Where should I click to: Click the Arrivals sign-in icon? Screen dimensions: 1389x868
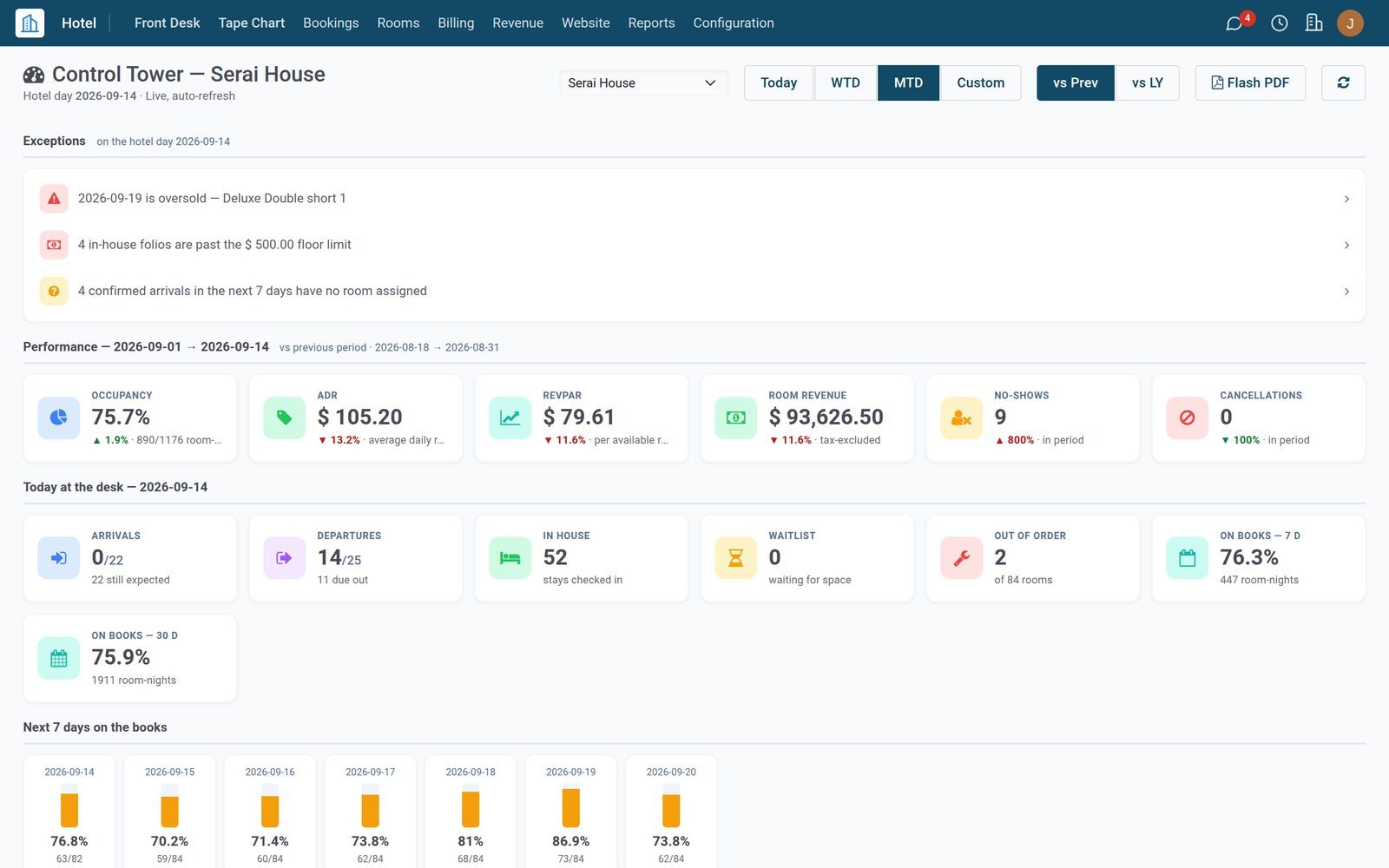click(59, 558)
